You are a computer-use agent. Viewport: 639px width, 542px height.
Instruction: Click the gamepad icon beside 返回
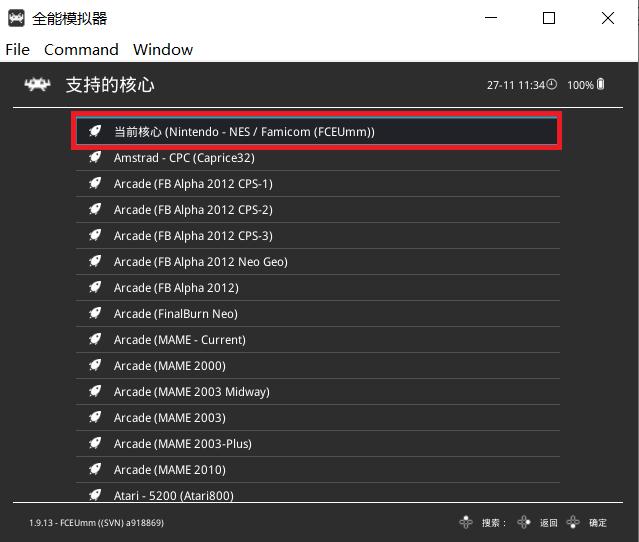click(x=524, y=522)
